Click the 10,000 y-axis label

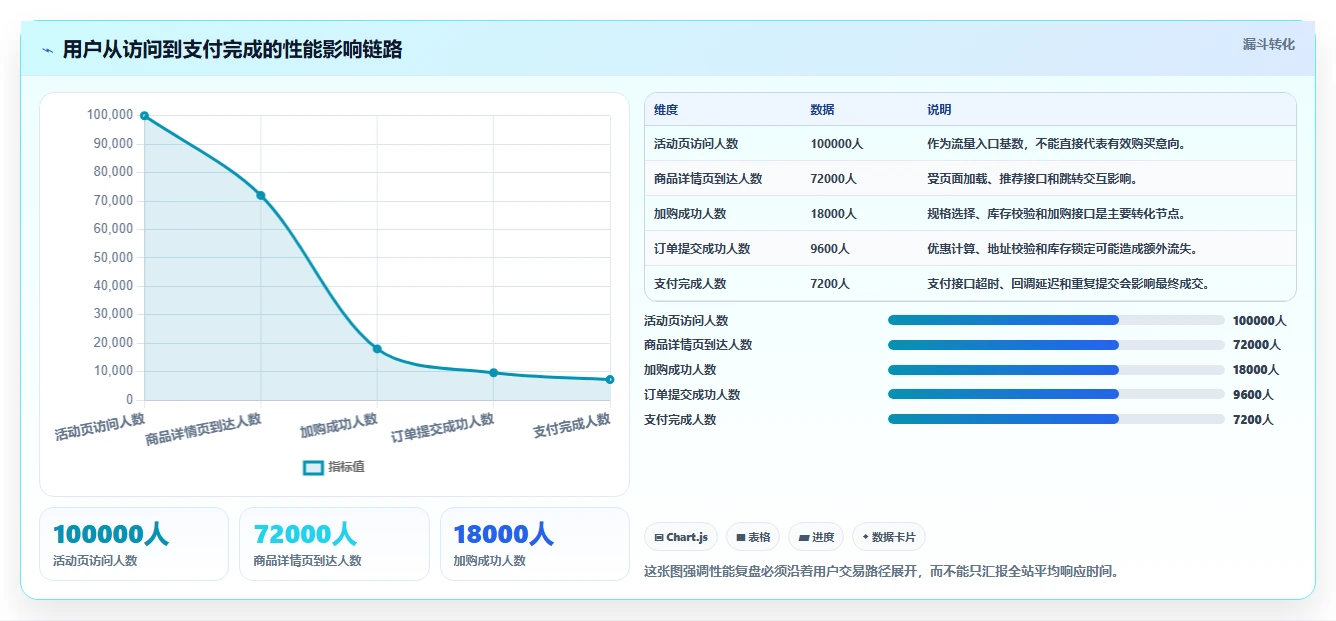(113, 371)
